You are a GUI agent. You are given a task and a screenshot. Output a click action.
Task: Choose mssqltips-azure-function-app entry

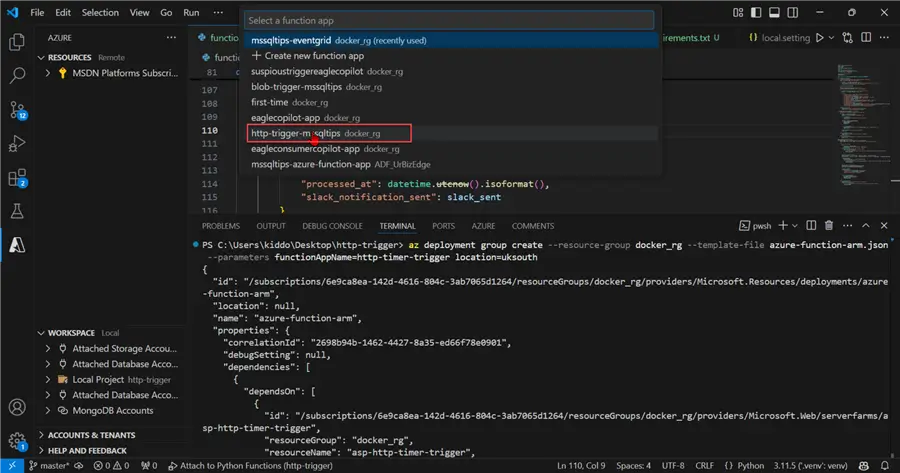[451, 164]
